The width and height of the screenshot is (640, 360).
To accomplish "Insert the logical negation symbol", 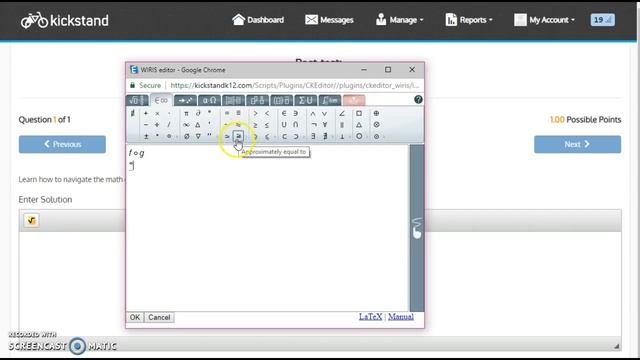I will (x=313, y=124).
